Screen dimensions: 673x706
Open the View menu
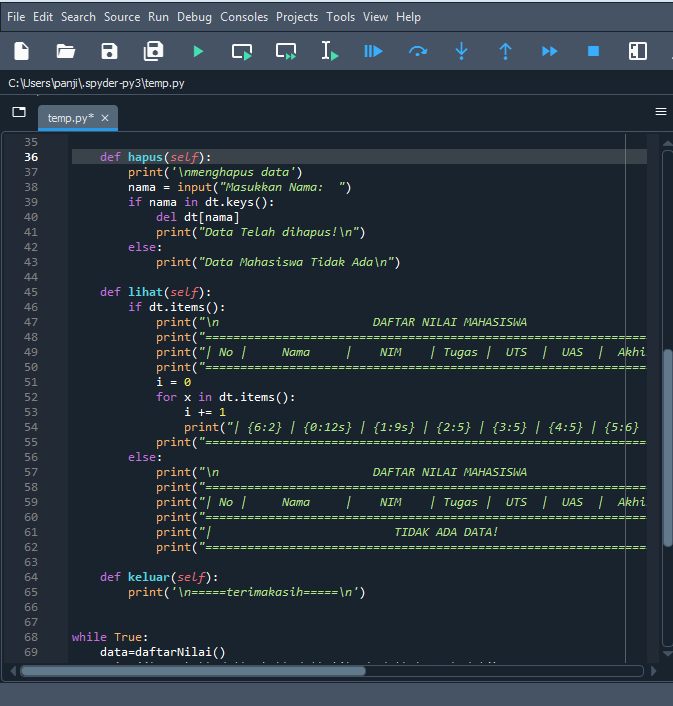[375, 17]
